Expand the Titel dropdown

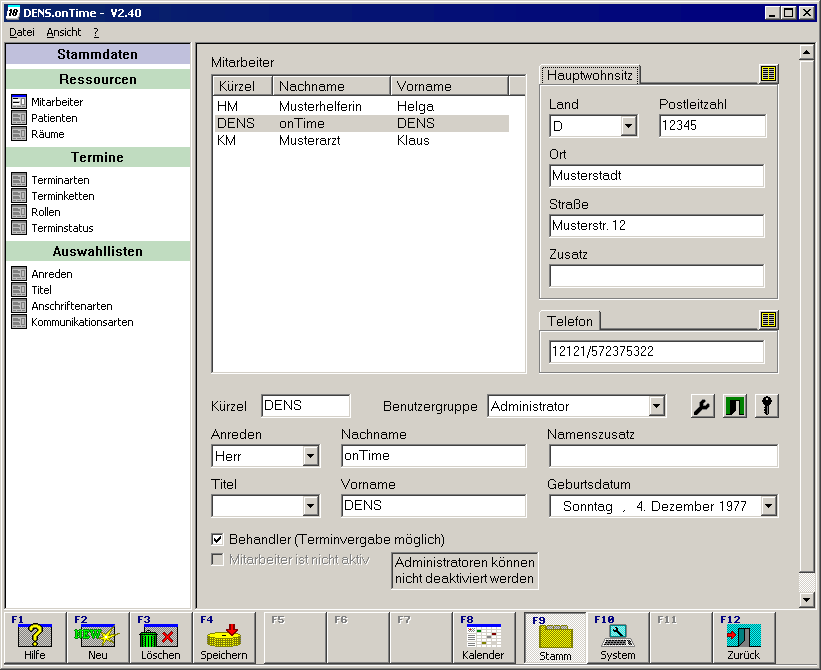[310, 506]
